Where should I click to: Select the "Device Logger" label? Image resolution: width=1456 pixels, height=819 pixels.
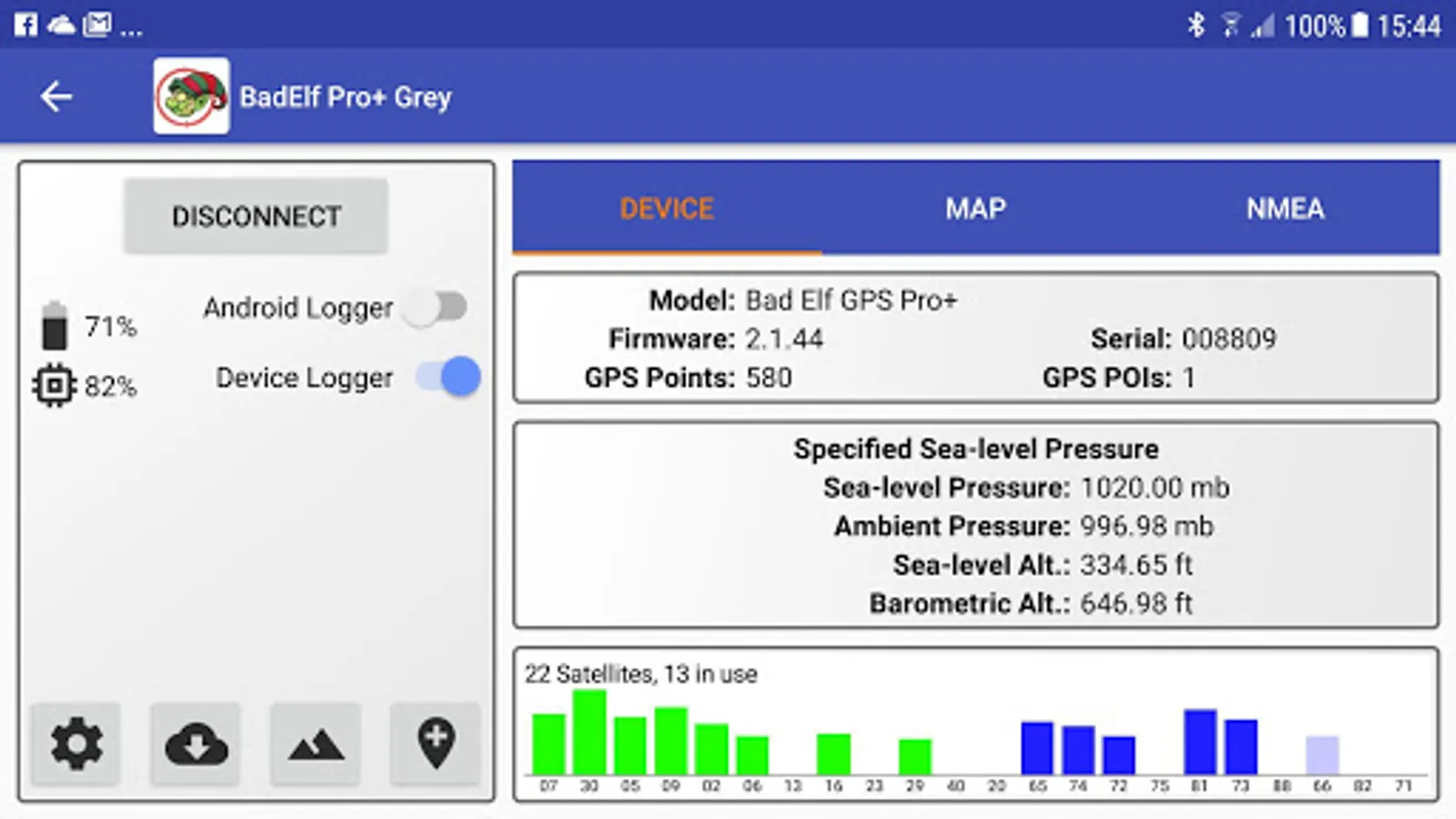pos(305,377)
